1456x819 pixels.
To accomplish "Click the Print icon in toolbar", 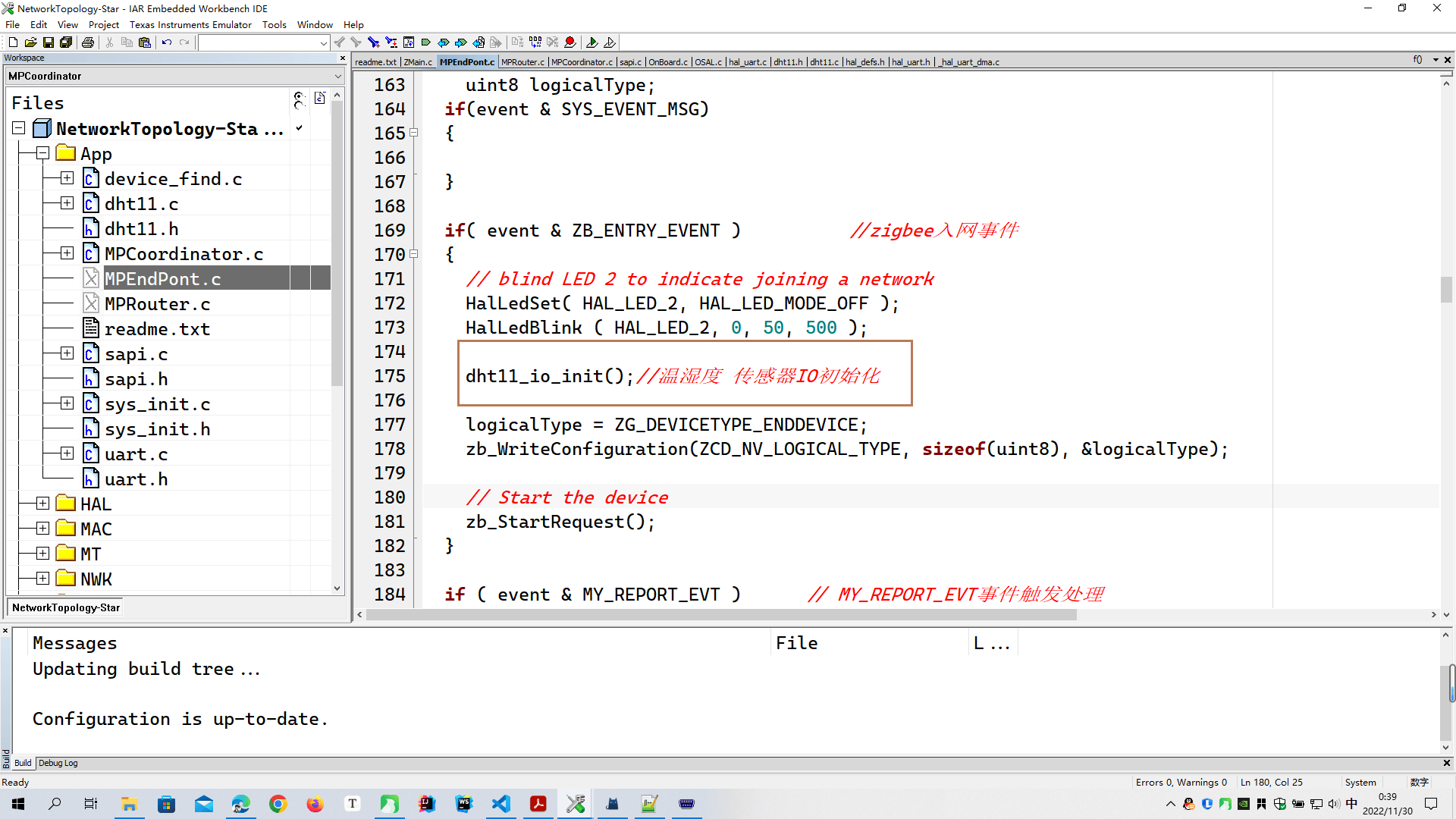I will 88,42.
